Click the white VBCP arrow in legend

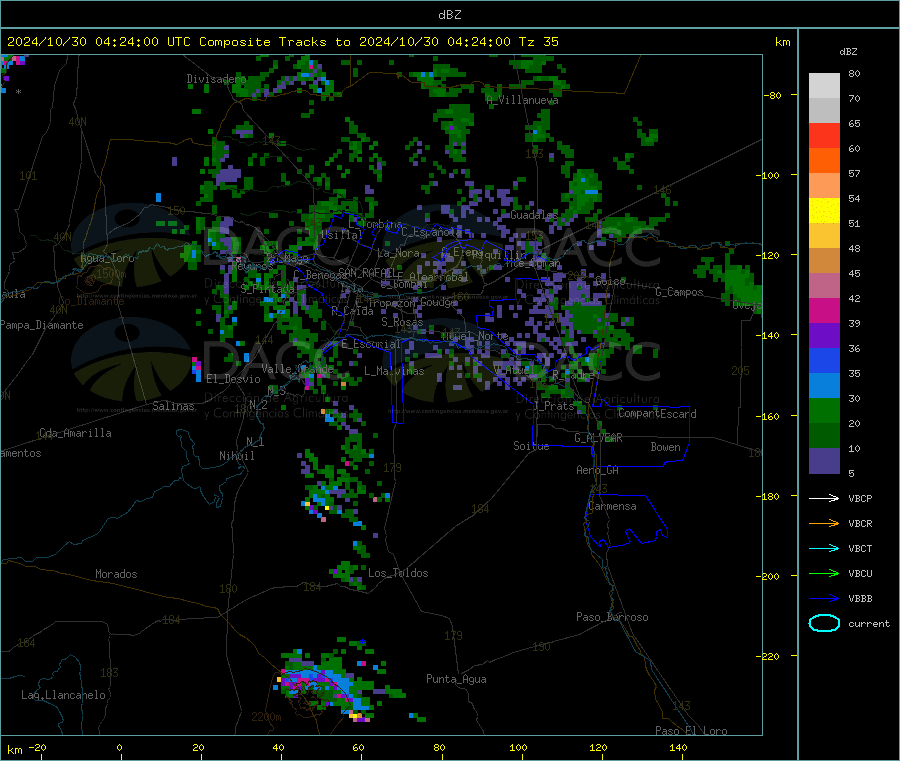[x=824, y=498]
